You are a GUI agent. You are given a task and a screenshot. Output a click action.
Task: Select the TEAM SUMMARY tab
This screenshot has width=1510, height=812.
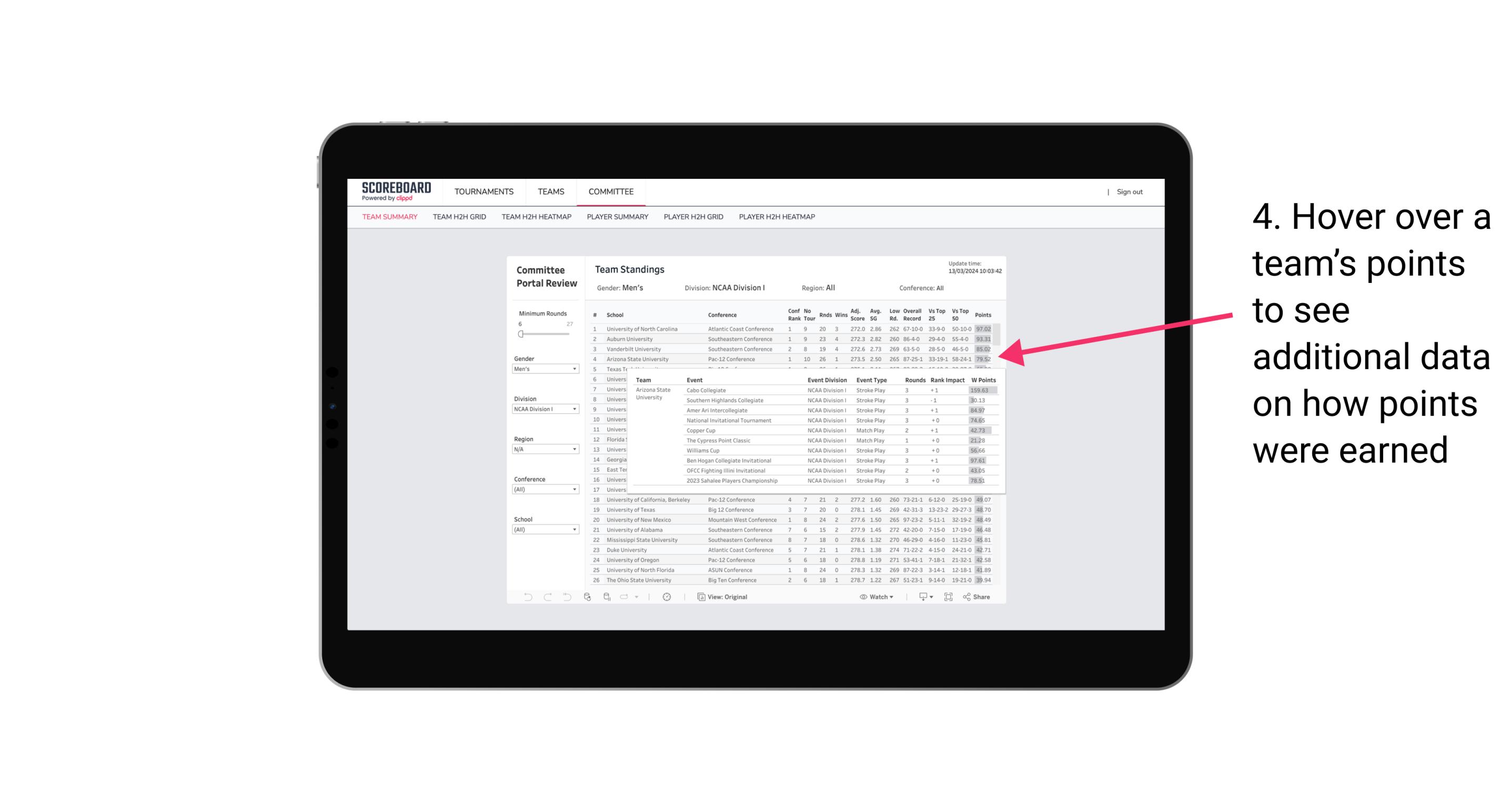click(390, 218)
